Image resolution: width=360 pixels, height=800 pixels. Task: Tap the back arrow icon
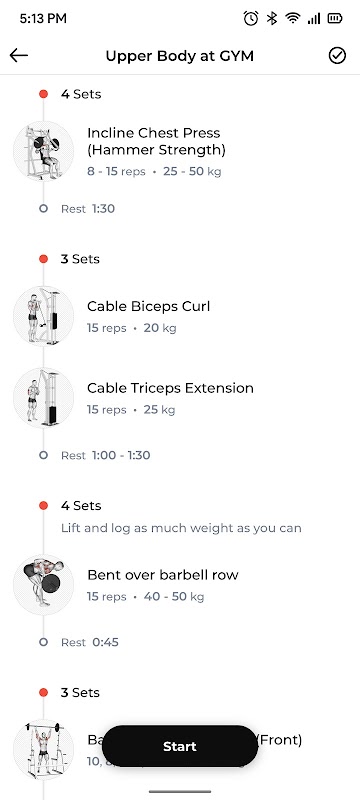19,55
